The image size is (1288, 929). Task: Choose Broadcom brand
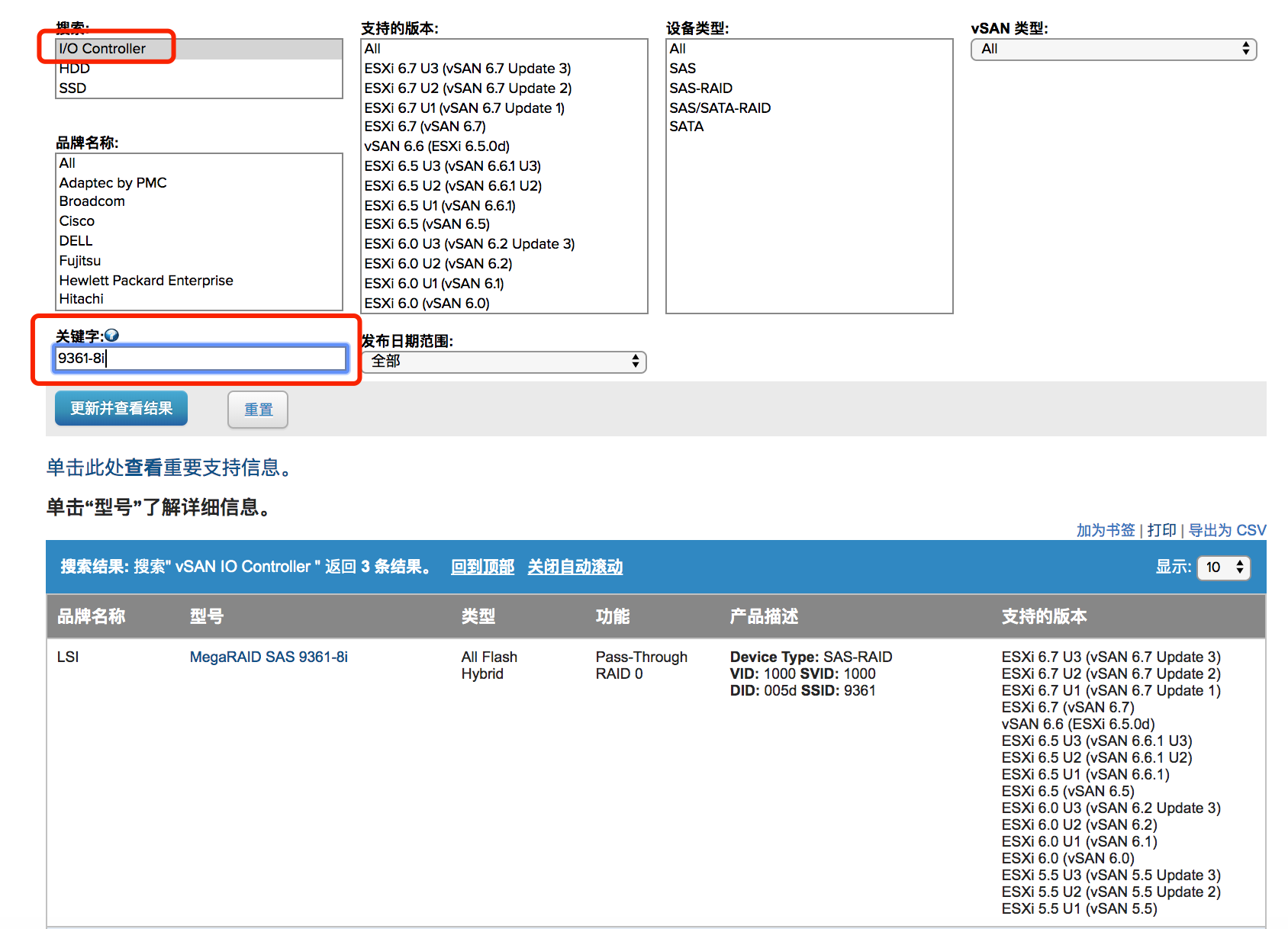(199, 201)
